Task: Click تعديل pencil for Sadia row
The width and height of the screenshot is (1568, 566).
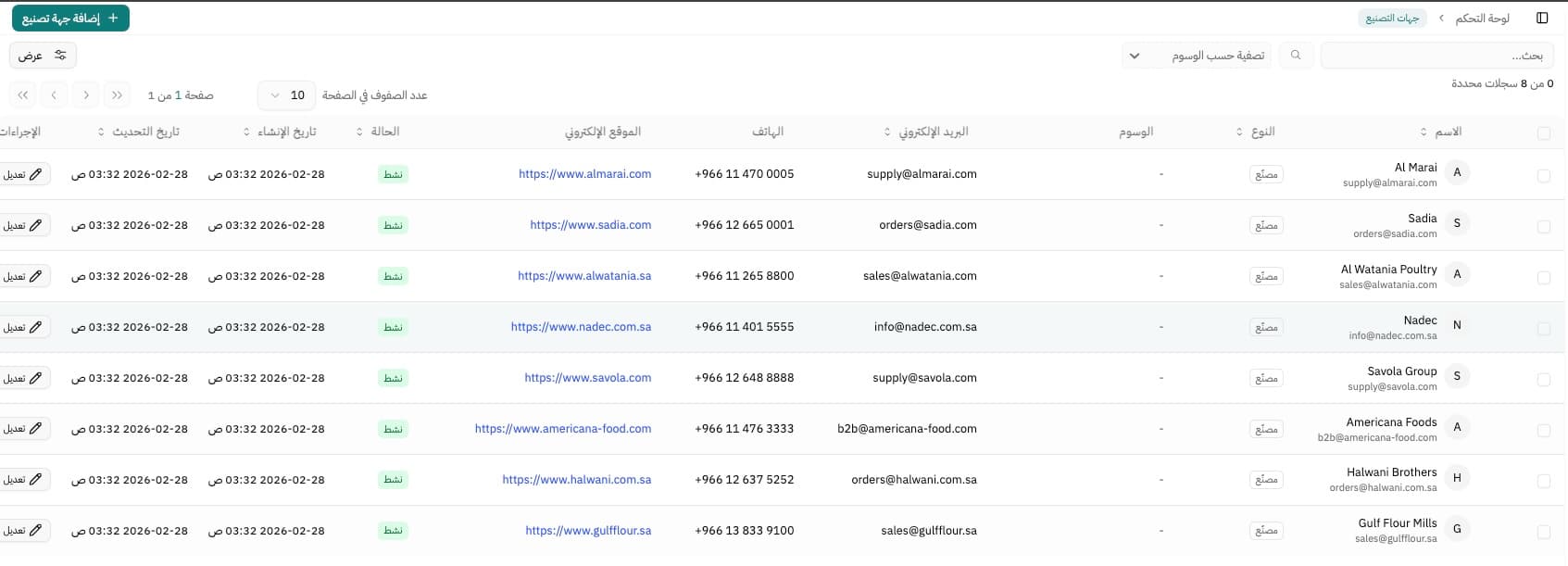Action: (x=23, y=225)
